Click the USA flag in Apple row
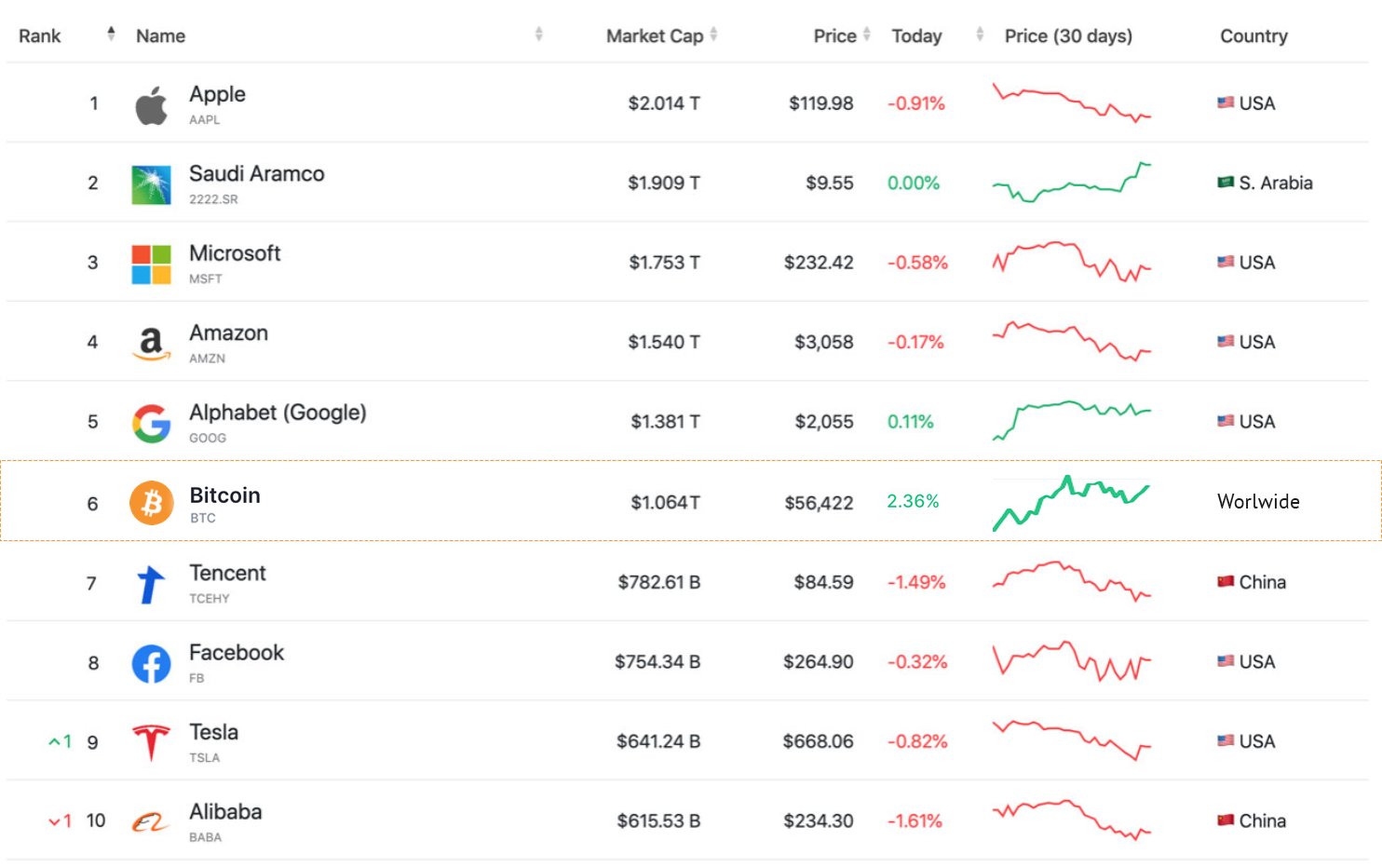 [1226, 102]
